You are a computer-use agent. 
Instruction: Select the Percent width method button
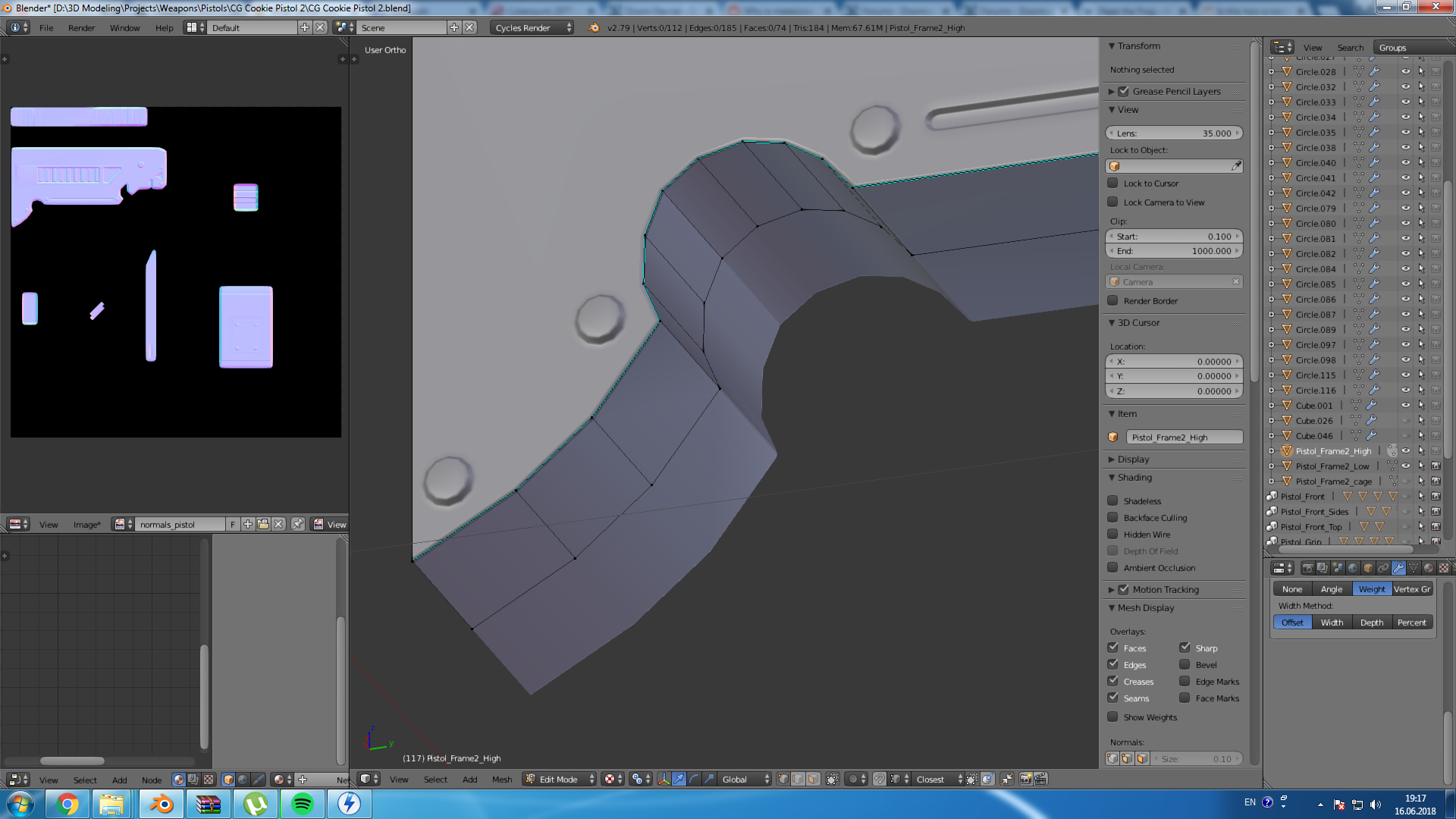(1411, 623)
